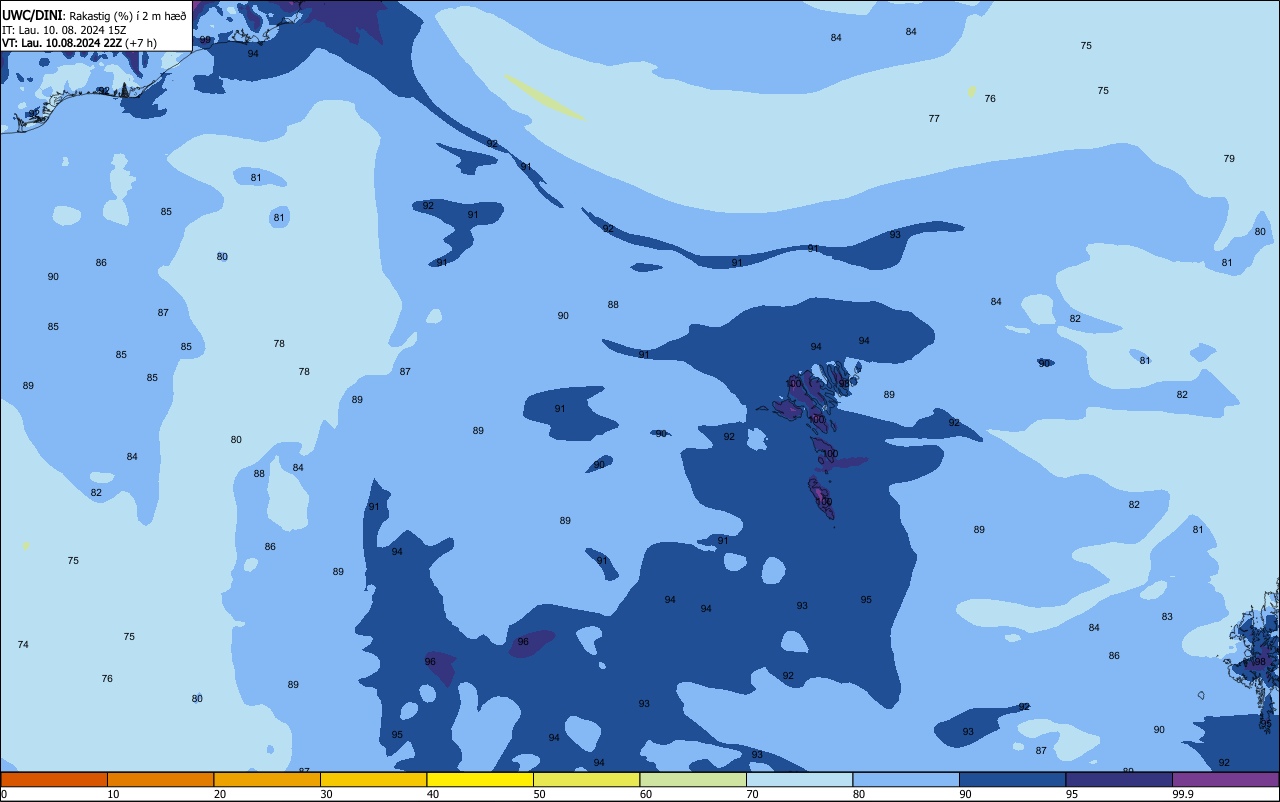Pick the purple legend swatch above 99.9
This screenshot has width=1280, height=802.
pos(1225,779)
